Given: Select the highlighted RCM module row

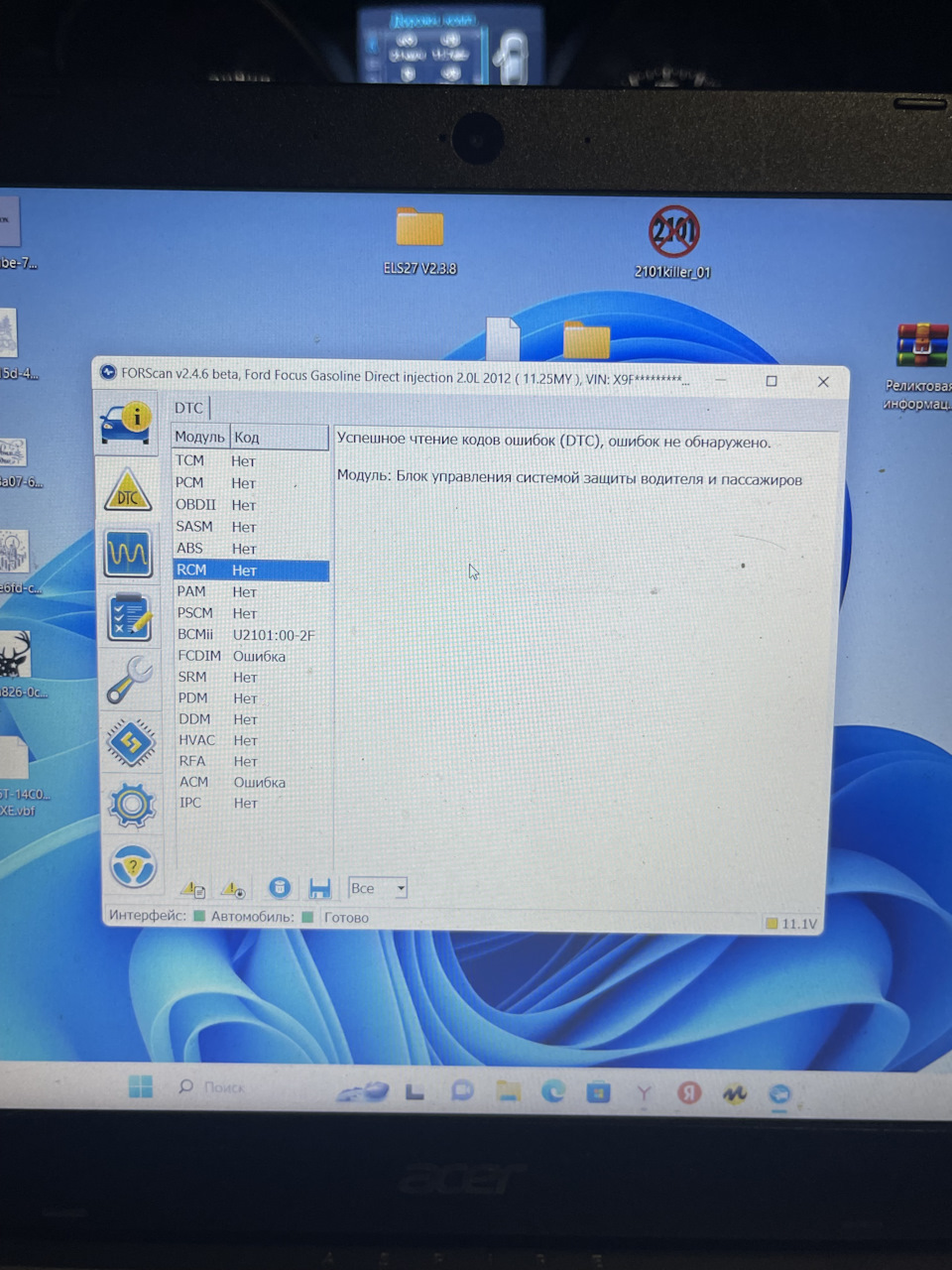Looking at the screenshot, I should point(251,570).
